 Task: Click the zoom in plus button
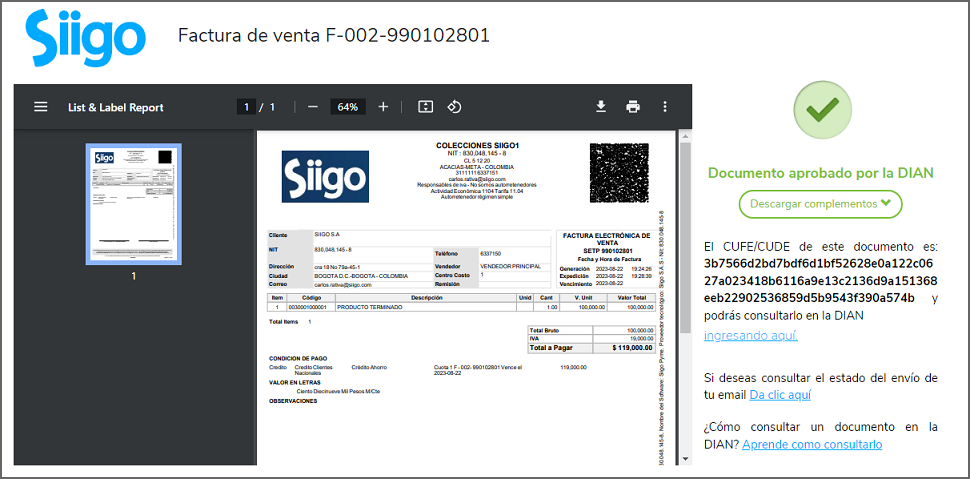click(x=383, y=107)
